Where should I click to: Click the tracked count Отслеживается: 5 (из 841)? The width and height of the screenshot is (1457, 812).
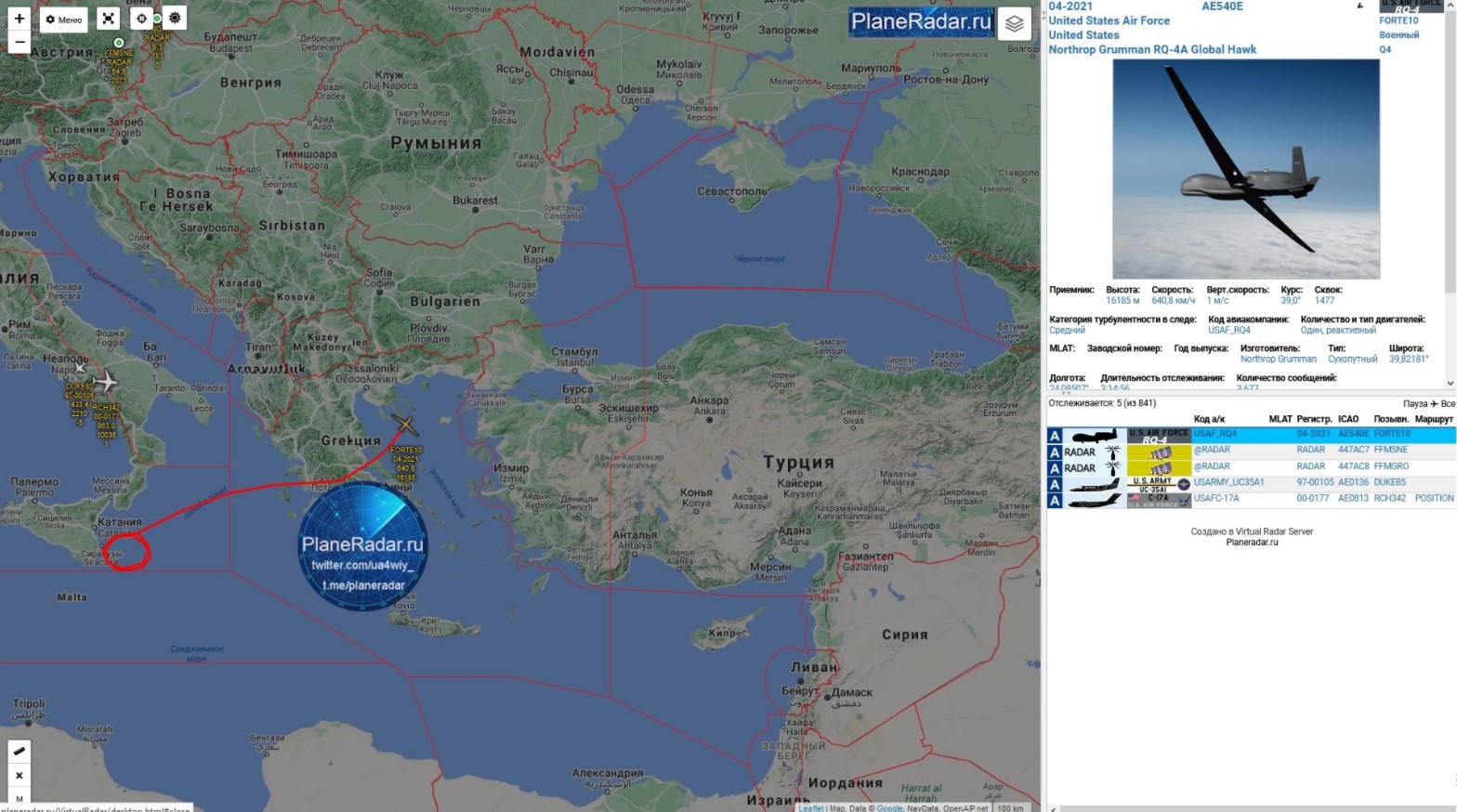click(x=1102, y=403)
